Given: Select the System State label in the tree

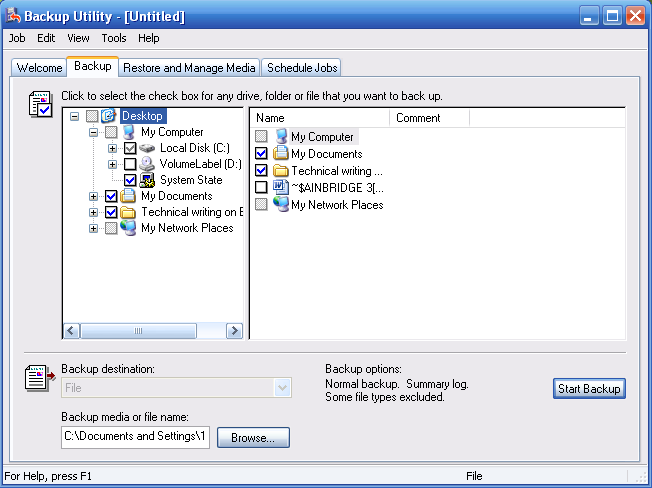Looking at the screenshot, I should click(x=191, y=180).
